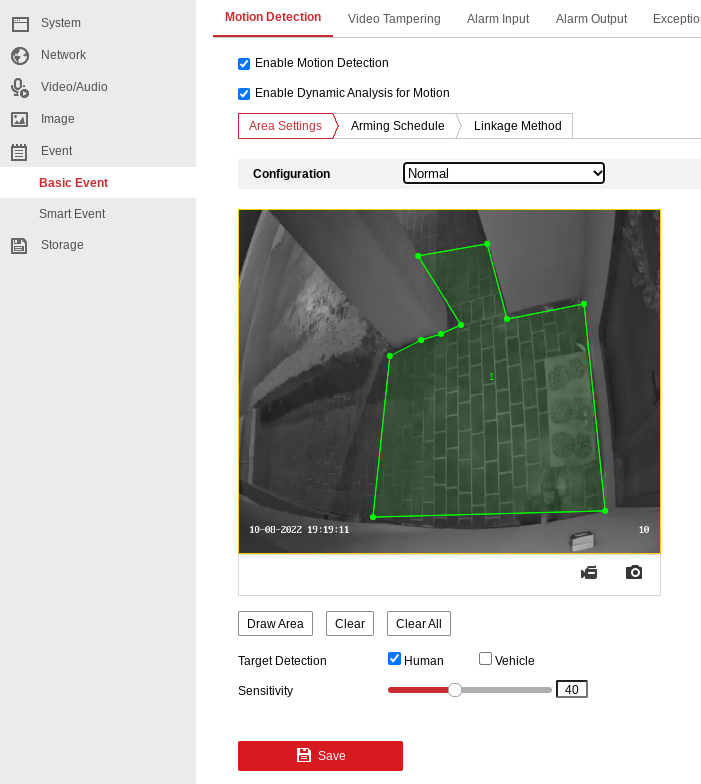Uncheck the Human target detection box

395,659
